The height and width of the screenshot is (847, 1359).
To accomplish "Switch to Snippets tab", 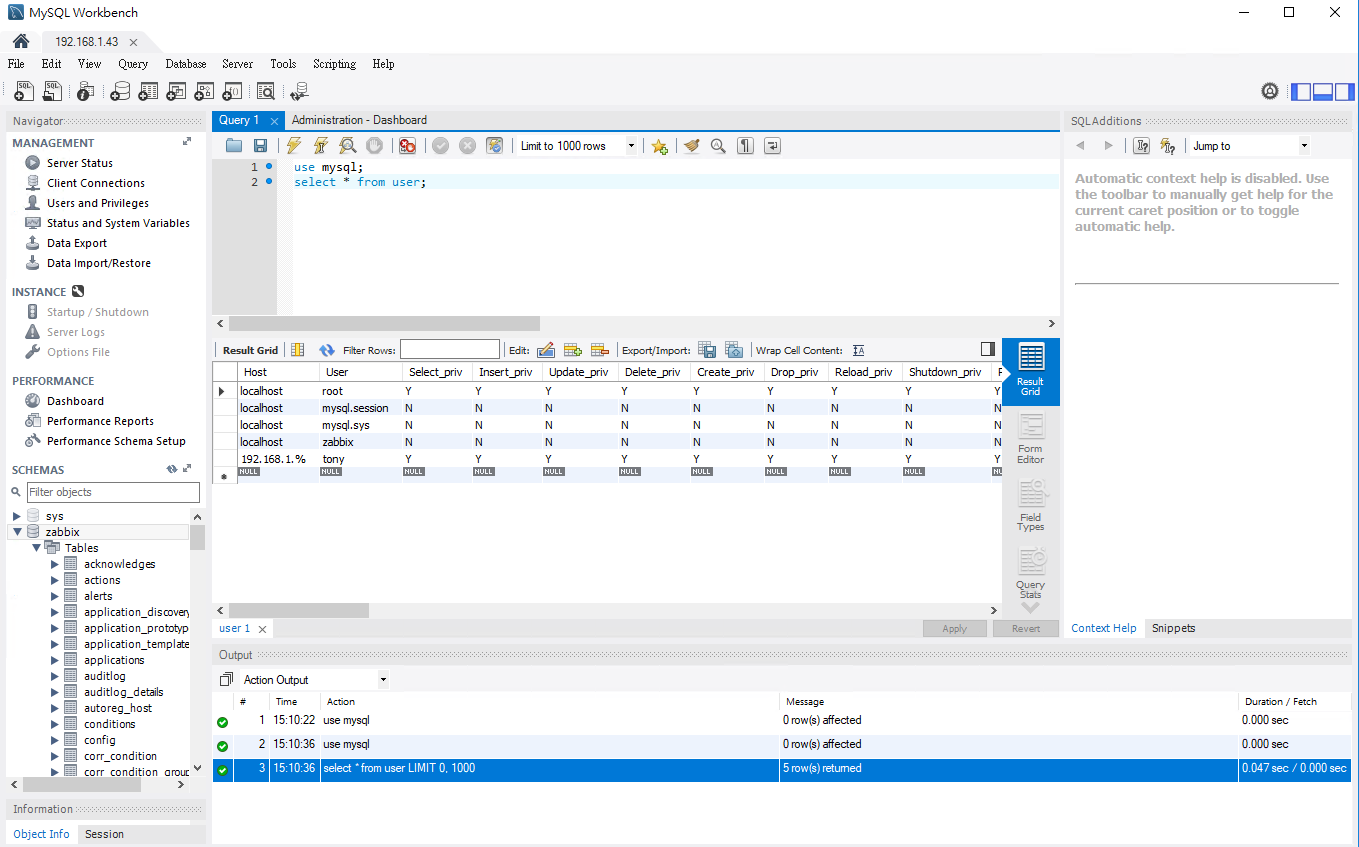I will coord(1173,628).
